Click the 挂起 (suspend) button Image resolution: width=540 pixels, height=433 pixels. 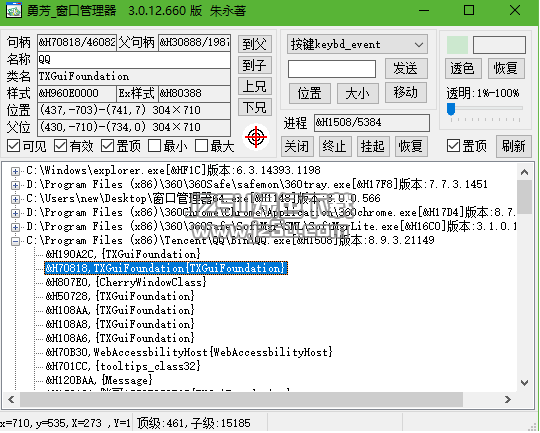373,146
